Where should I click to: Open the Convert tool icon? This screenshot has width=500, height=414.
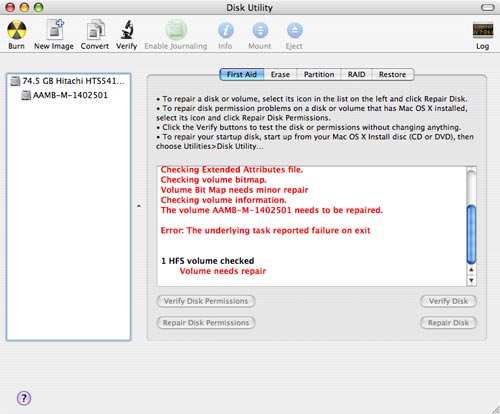coord(95,30)
